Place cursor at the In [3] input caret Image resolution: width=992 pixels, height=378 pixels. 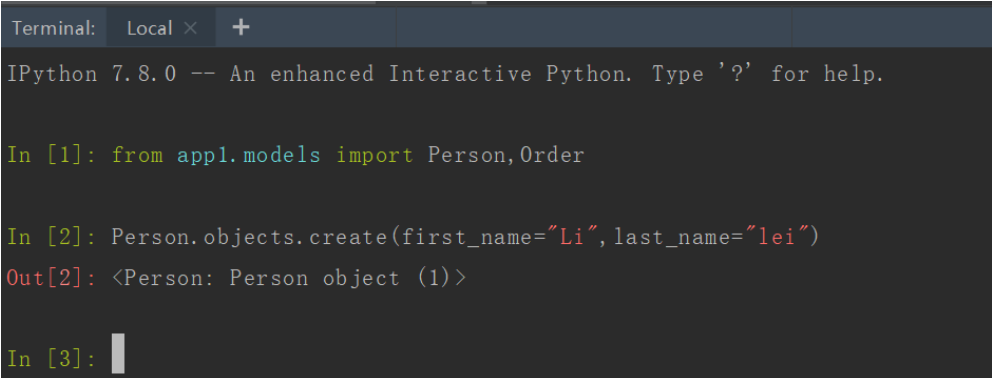tap(118, 353)
